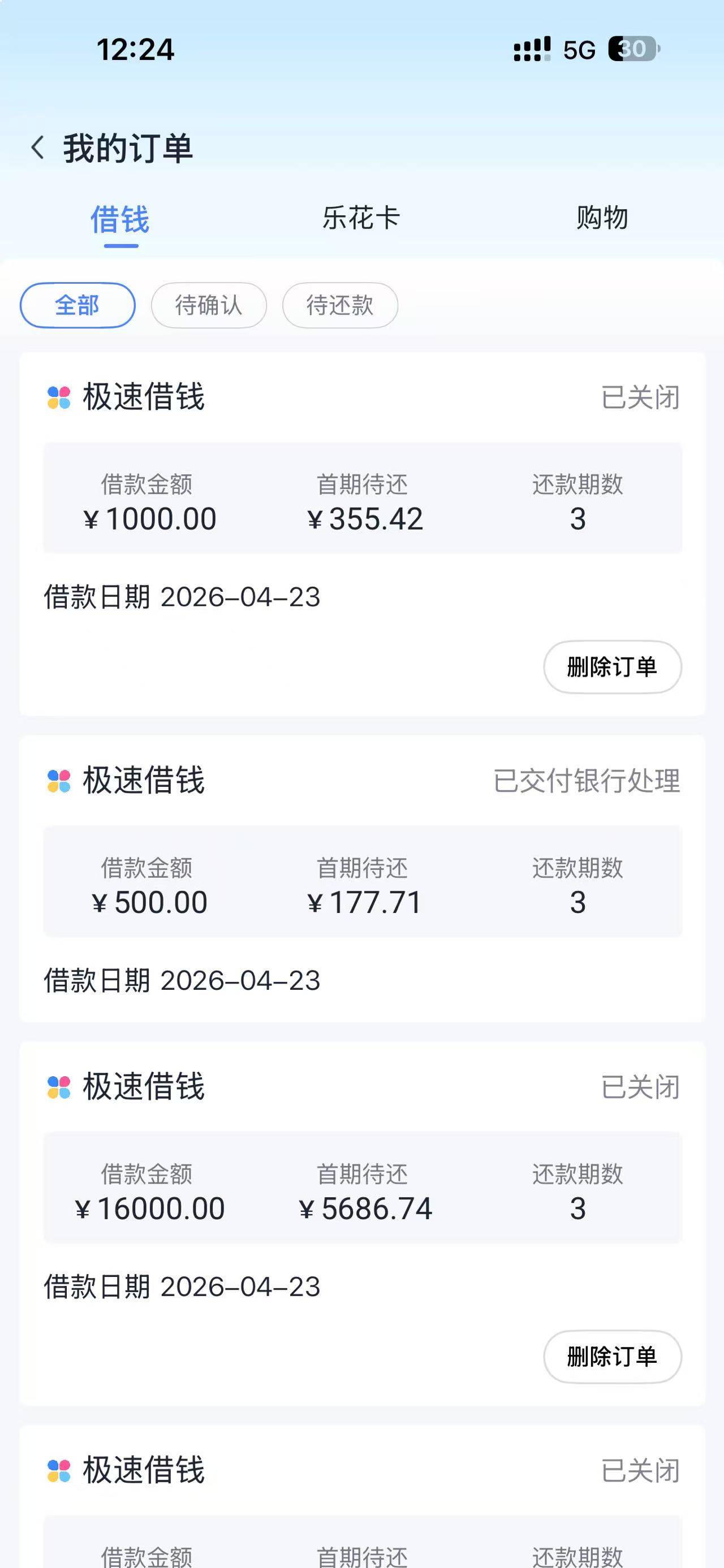Tap the 已交付银行处理 status label
The image size is (724, 1568).
(587, 781)
